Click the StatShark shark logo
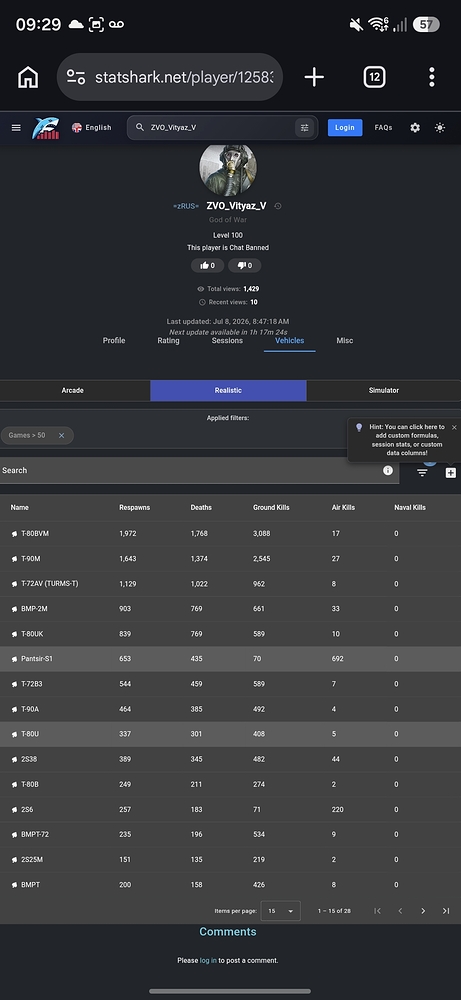 tap(45, 128)
